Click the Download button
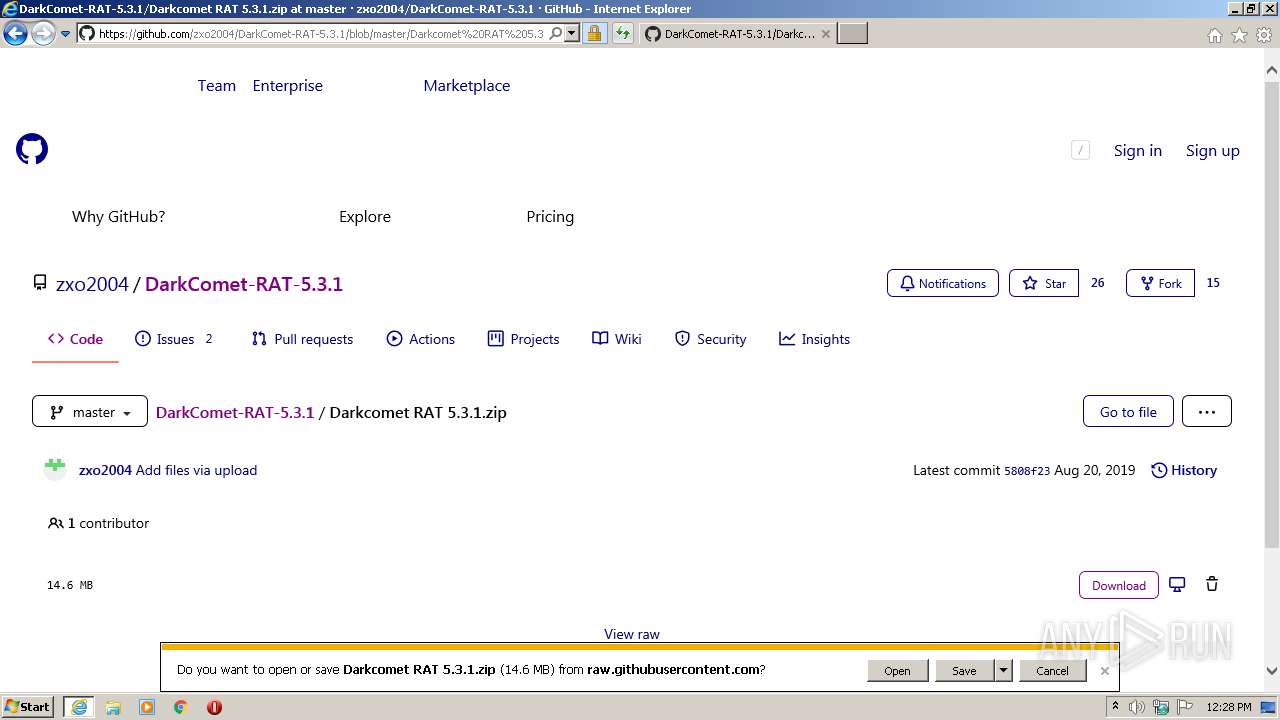Image resolution: width=1280 pixels, height=720 pixels. click(1119, 585)
